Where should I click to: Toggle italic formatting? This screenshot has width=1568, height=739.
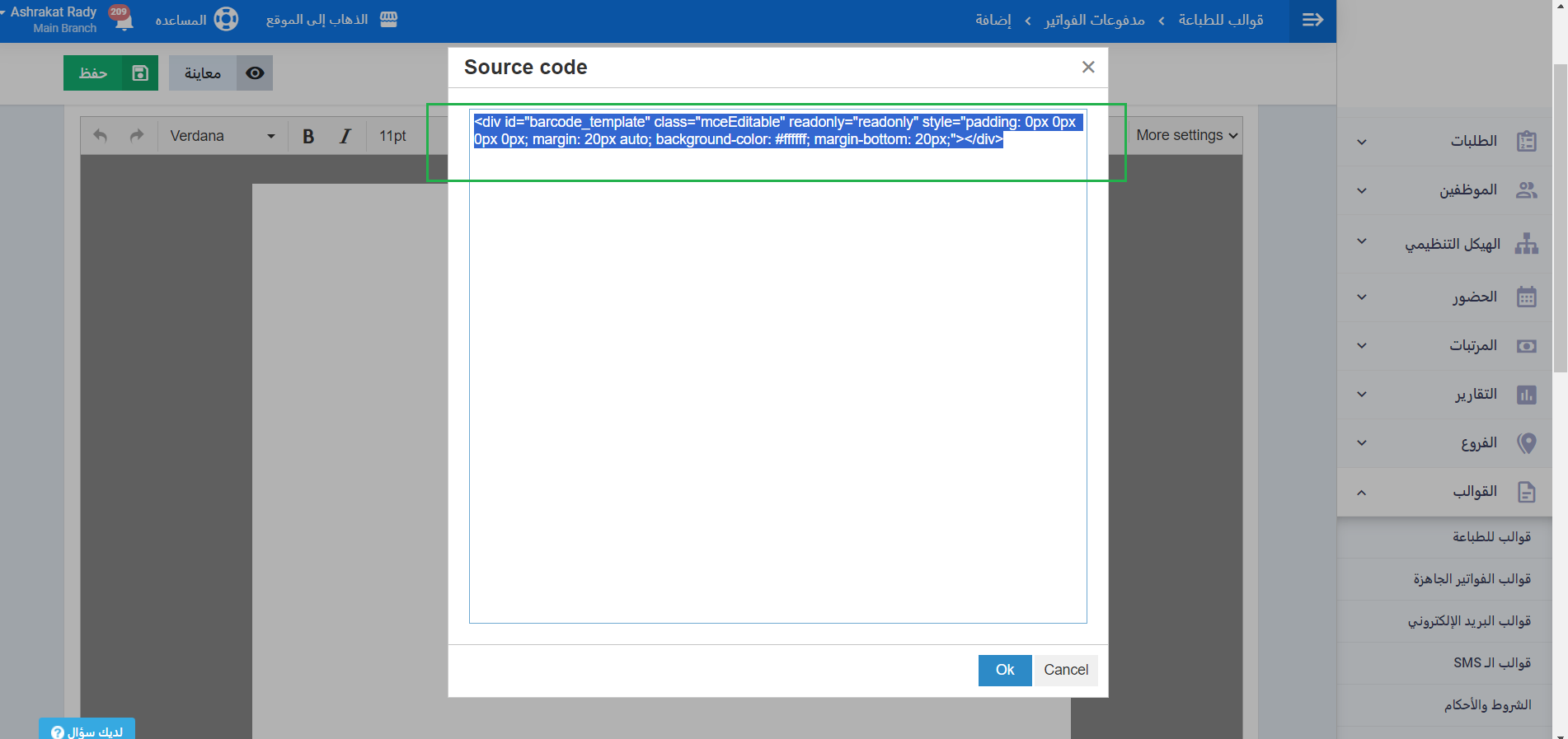pos(345,136)
